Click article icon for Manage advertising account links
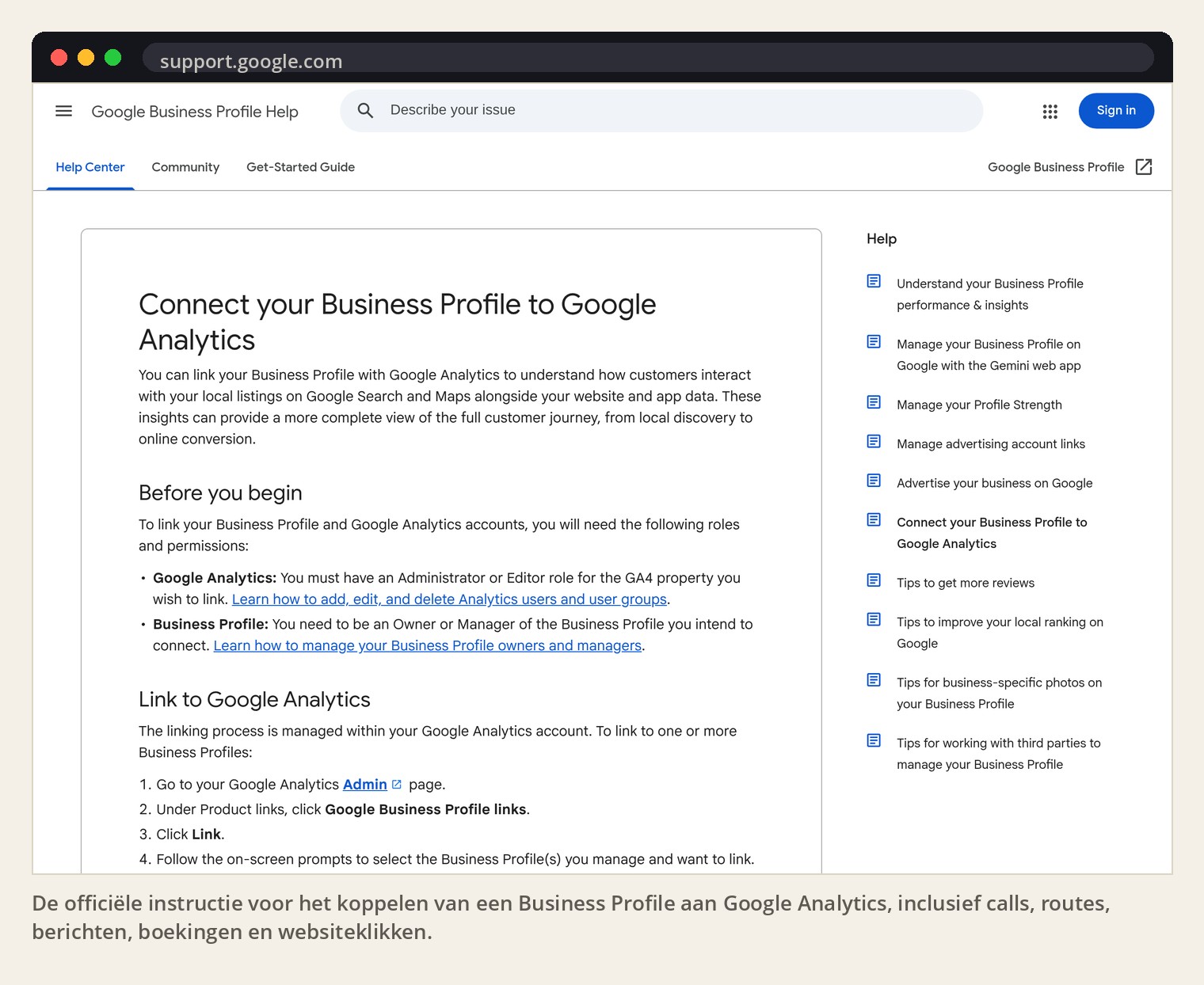The height and width of the screenshot is (985, 1204). pos(874,441)
